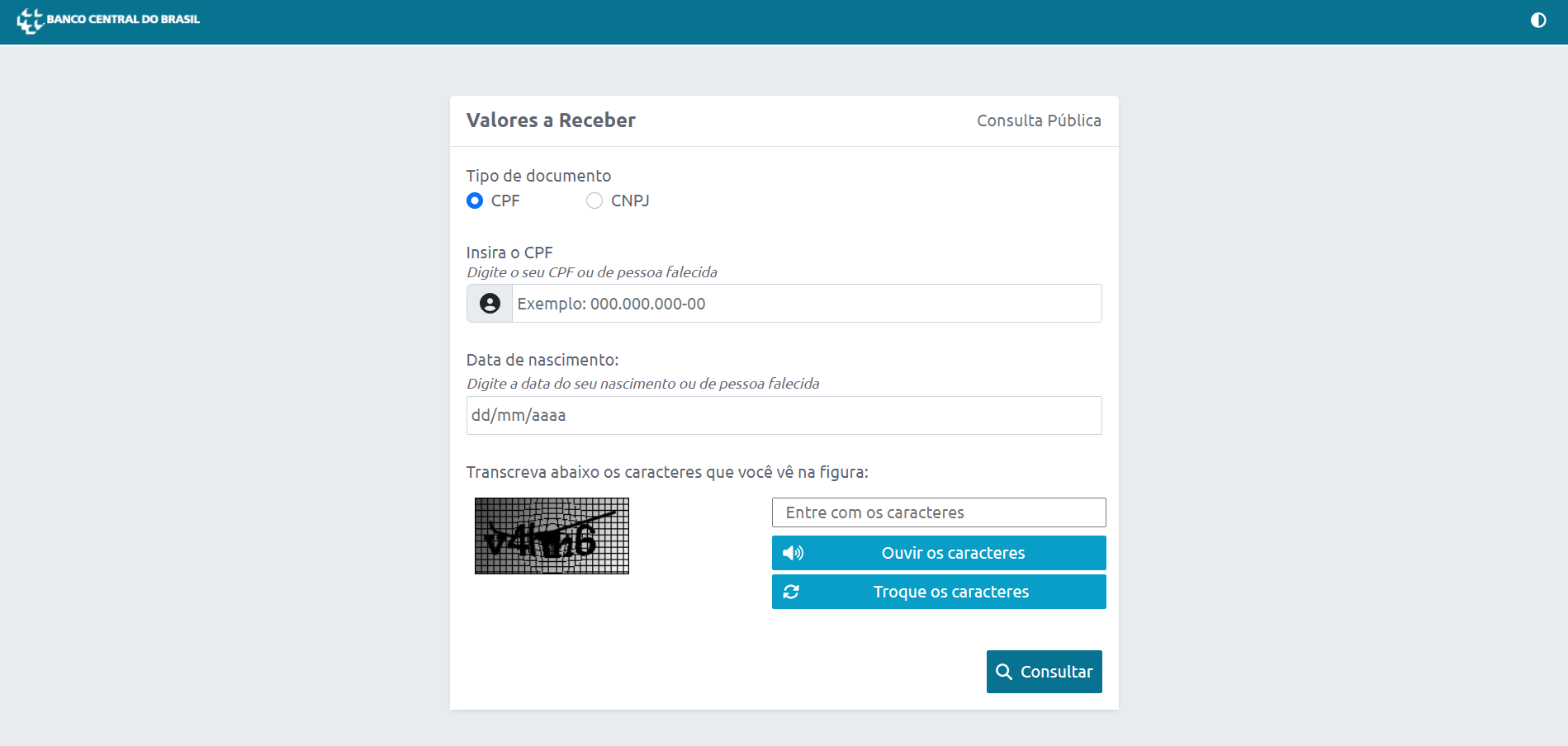Click the person icon beside the CPF field
This screenshot has width=1568, height=746.
tap(489, 303)
